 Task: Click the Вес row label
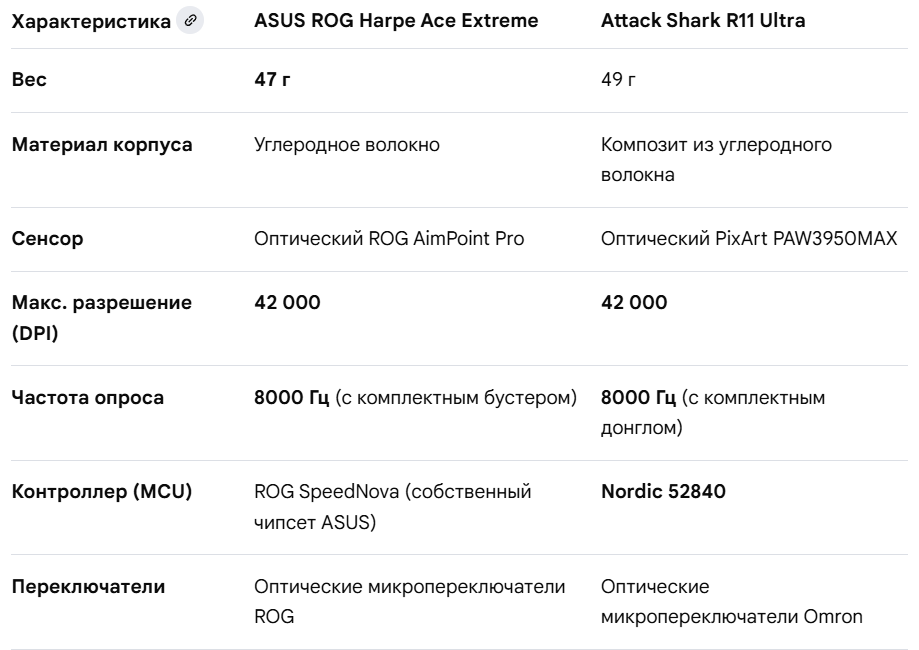[x=29, y=79]
